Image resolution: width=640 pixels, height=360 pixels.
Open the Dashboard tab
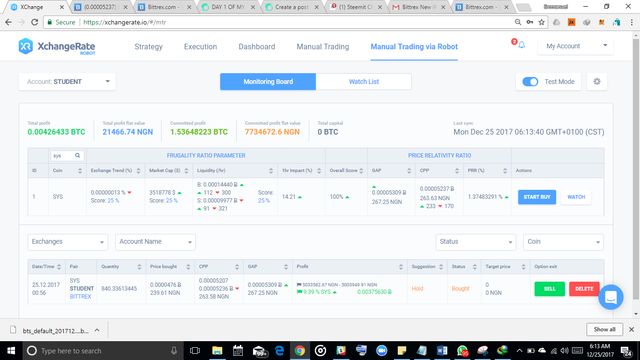[x=257, y=47]
